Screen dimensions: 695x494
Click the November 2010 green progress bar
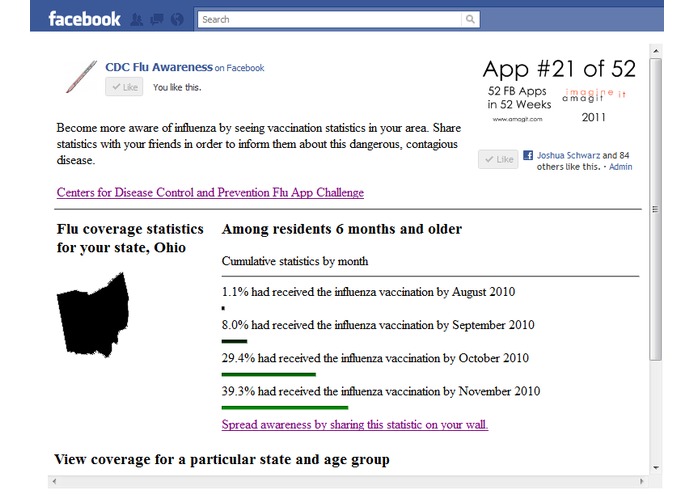click(x=285, y=408)
